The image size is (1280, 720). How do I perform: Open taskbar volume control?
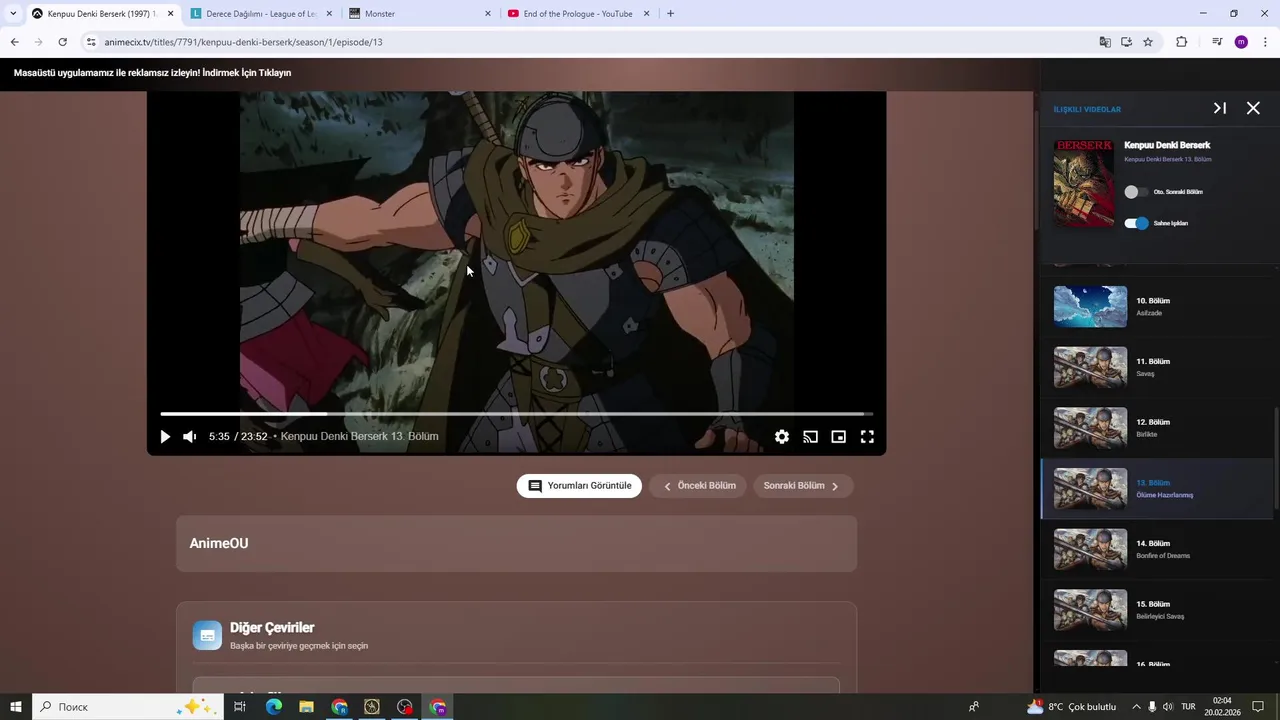pyautogui.click(x=1169, y=707)
